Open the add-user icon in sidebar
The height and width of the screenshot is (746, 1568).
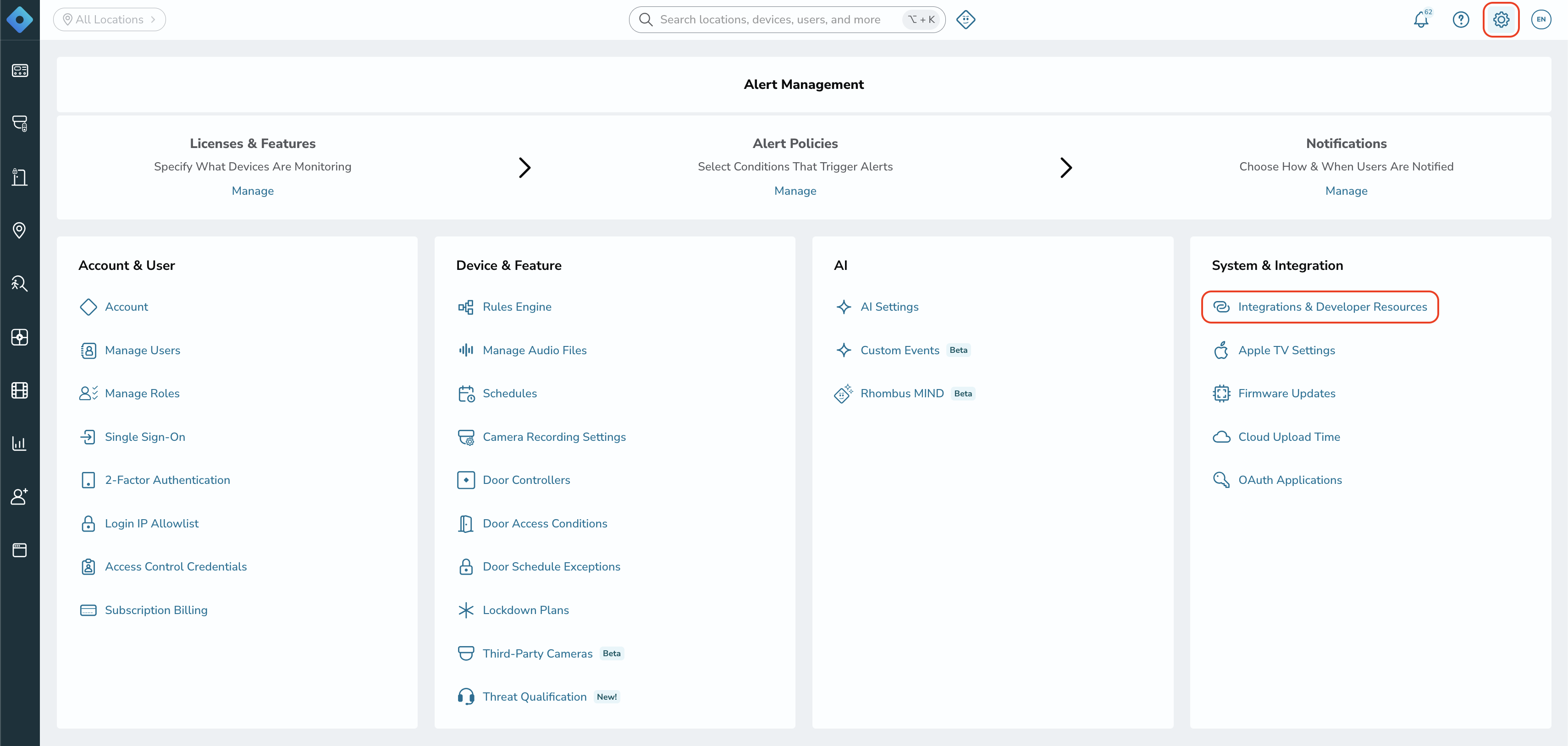click(19, 497)
